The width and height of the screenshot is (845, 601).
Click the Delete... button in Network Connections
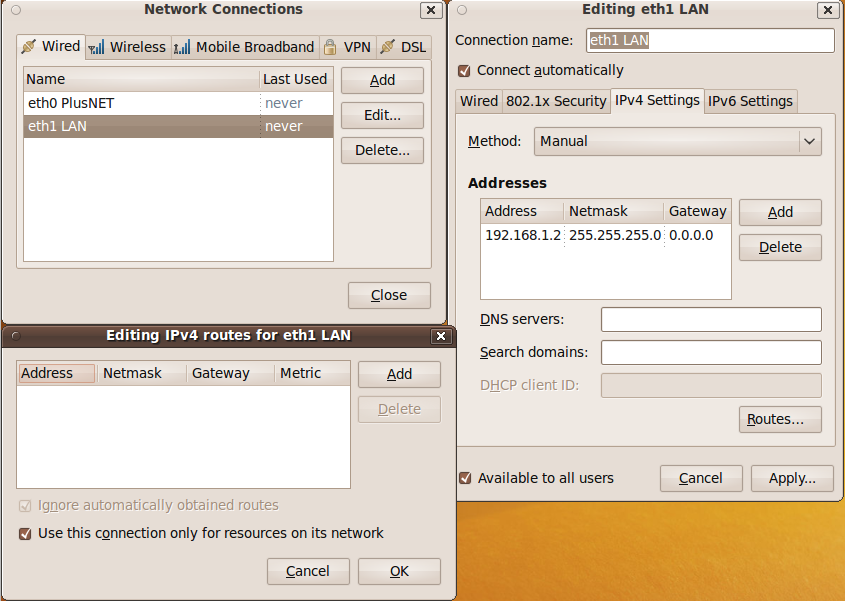382,150
